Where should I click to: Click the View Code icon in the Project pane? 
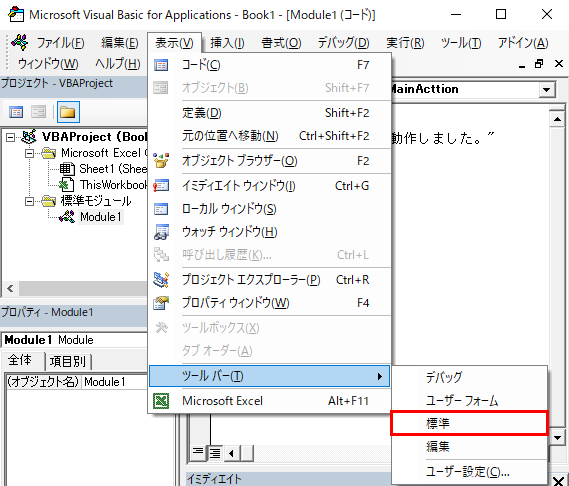[16, 112]
